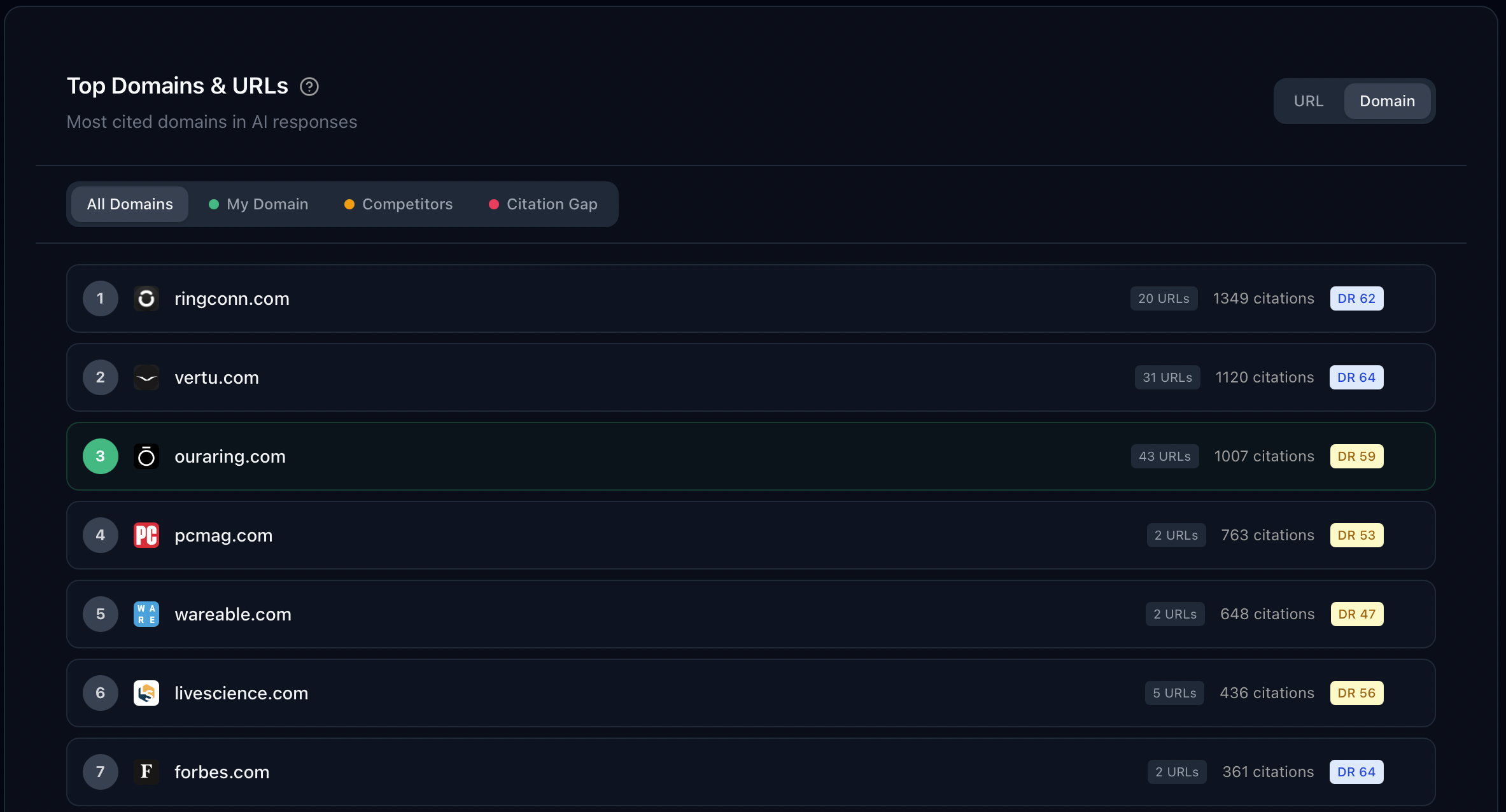Screen dimensions: 1506x812
Task: Select the All Domains tab
Action: coord(129,204)
